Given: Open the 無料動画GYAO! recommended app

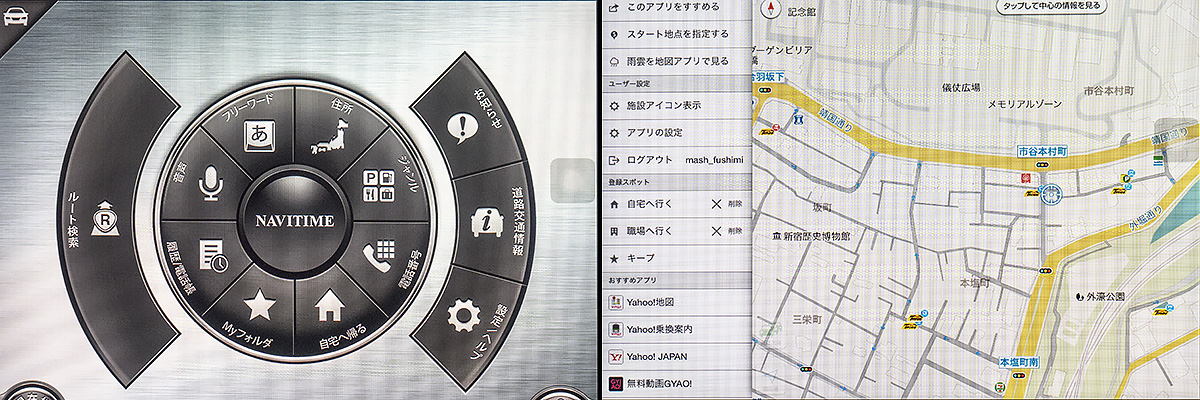Looking at the screenshot, I should [x=677, y=383].
